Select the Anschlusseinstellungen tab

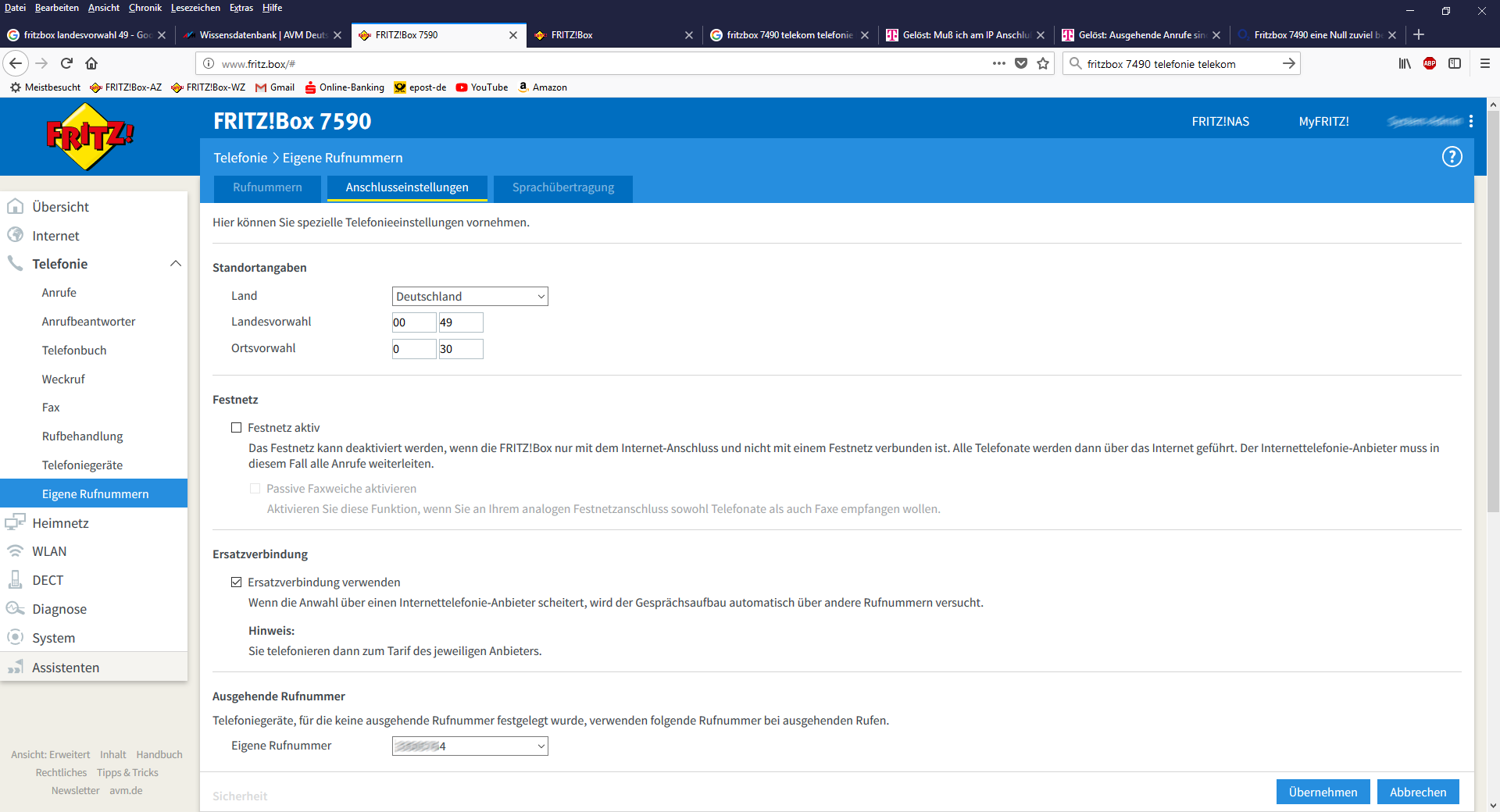(407, 188)
